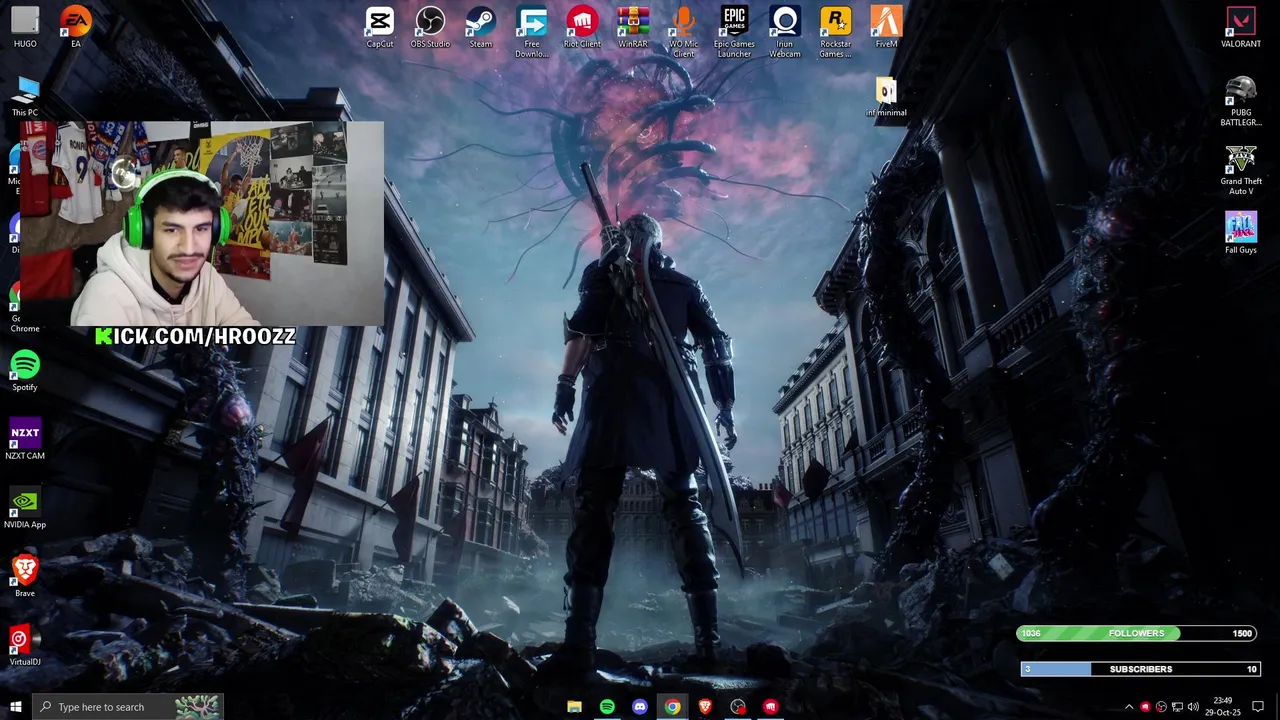Screen dimensions: 1280x720
Task: Open the Google Chrome desktop shortcut
Action: (14, 308)
